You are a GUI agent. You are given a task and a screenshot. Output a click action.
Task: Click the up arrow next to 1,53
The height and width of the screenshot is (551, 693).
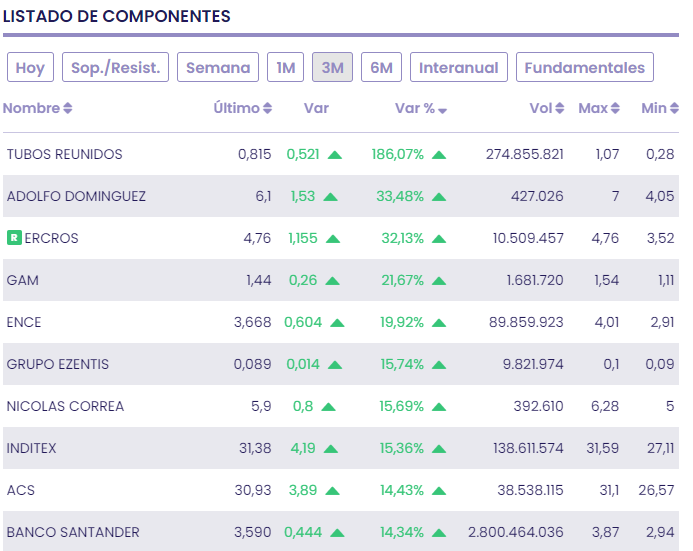pos(331,197)
